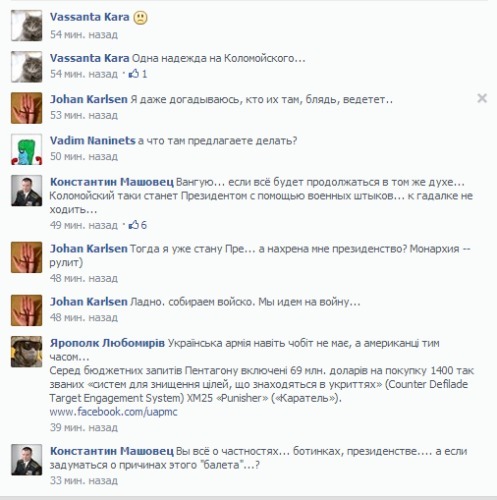Image resolution: width=497 pixels, height=500 pixels.
Task: Click Johan Karlsen name on 'Тогда я уже' comment
Action: [x=89, y=249]
